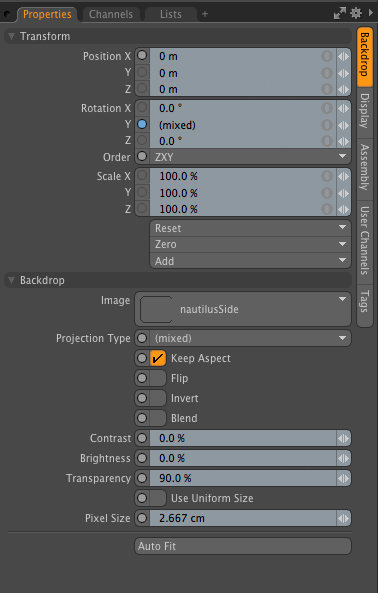The width and height of the screenshot is (378, 593).
Task: Click Transparency channel animation dot
Action: 142,478
